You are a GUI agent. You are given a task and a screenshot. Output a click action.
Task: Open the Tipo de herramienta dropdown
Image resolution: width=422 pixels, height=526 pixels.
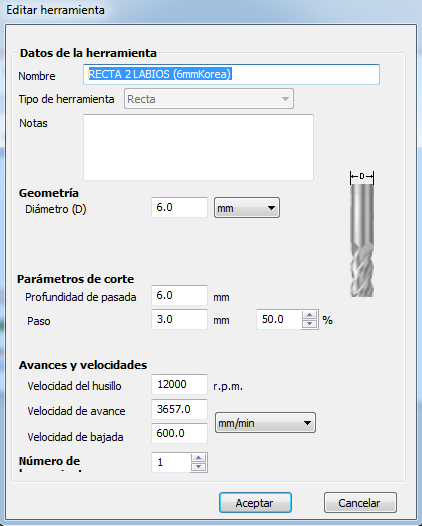tap(209, 99)
